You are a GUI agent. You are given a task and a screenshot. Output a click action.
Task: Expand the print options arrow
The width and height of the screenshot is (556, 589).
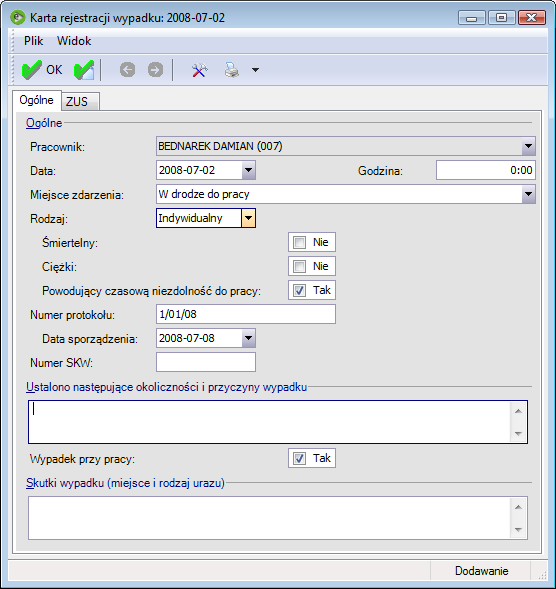coord(255,70)
